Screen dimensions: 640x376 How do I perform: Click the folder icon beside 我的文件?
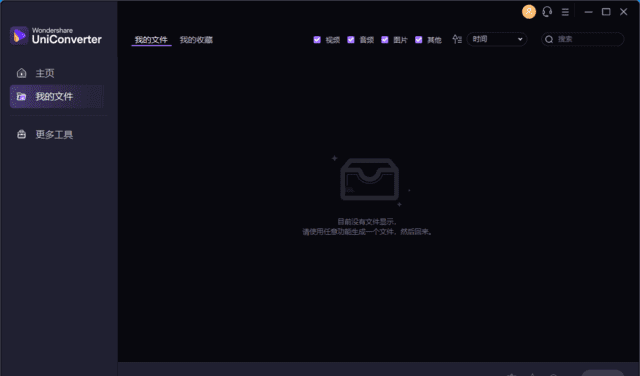coord(21,96)
